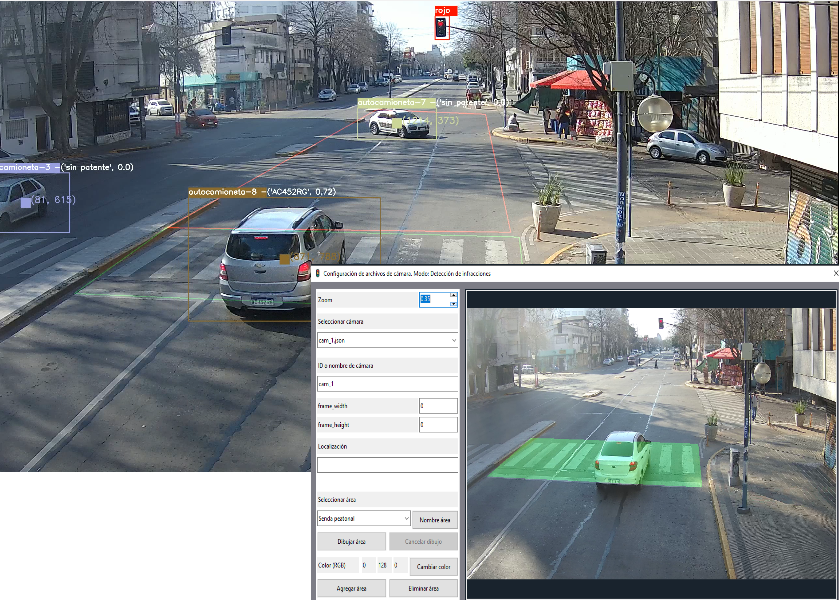The height and width of the screenshot is (600, 839).
Task: Click the Localización text field
Action: click(x=387, y=465)
